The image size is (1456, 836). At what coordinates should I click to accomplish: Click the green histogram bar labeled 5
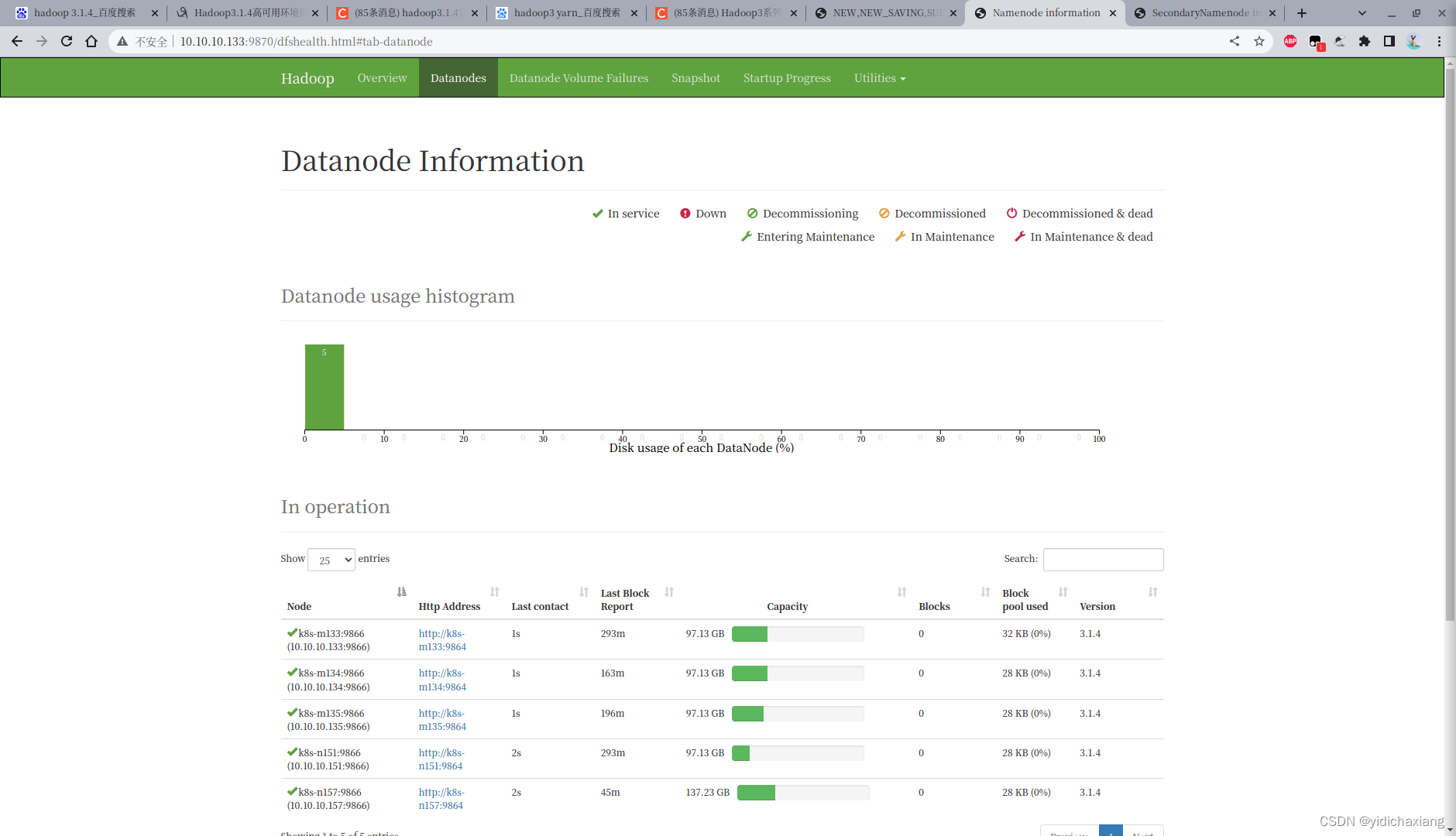click(325, 387)
